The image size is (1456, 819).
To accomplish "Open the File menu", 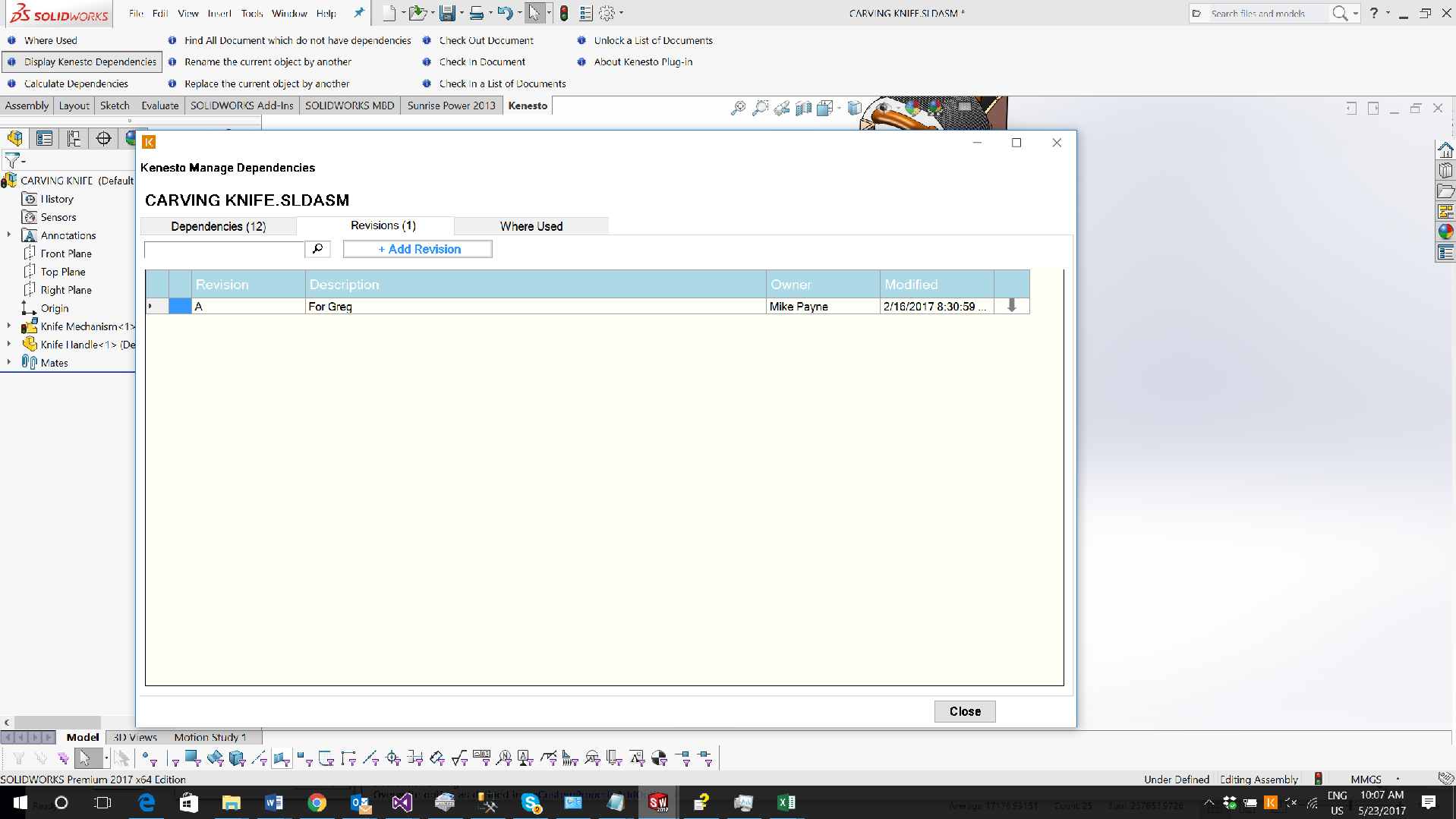I will pyautogui.click(x=136, y=13).
